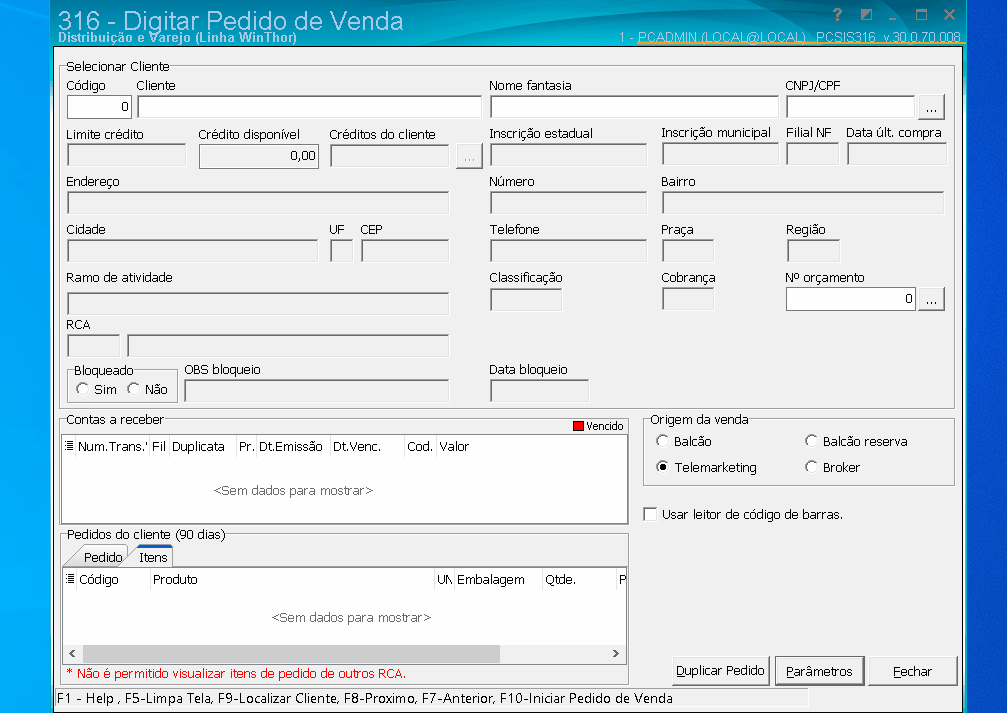
Task: Click the Telefone field
Action: click(x=568, y=251)
